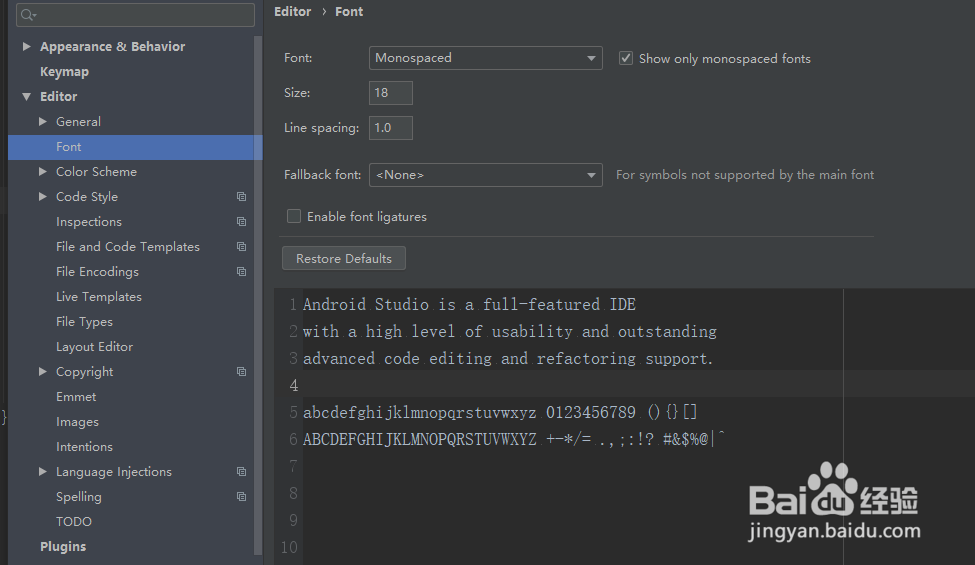Click preview line 'Android Studio is a full-featured IDE'
This screenshot has width=975, height=565.
point(469,305)
